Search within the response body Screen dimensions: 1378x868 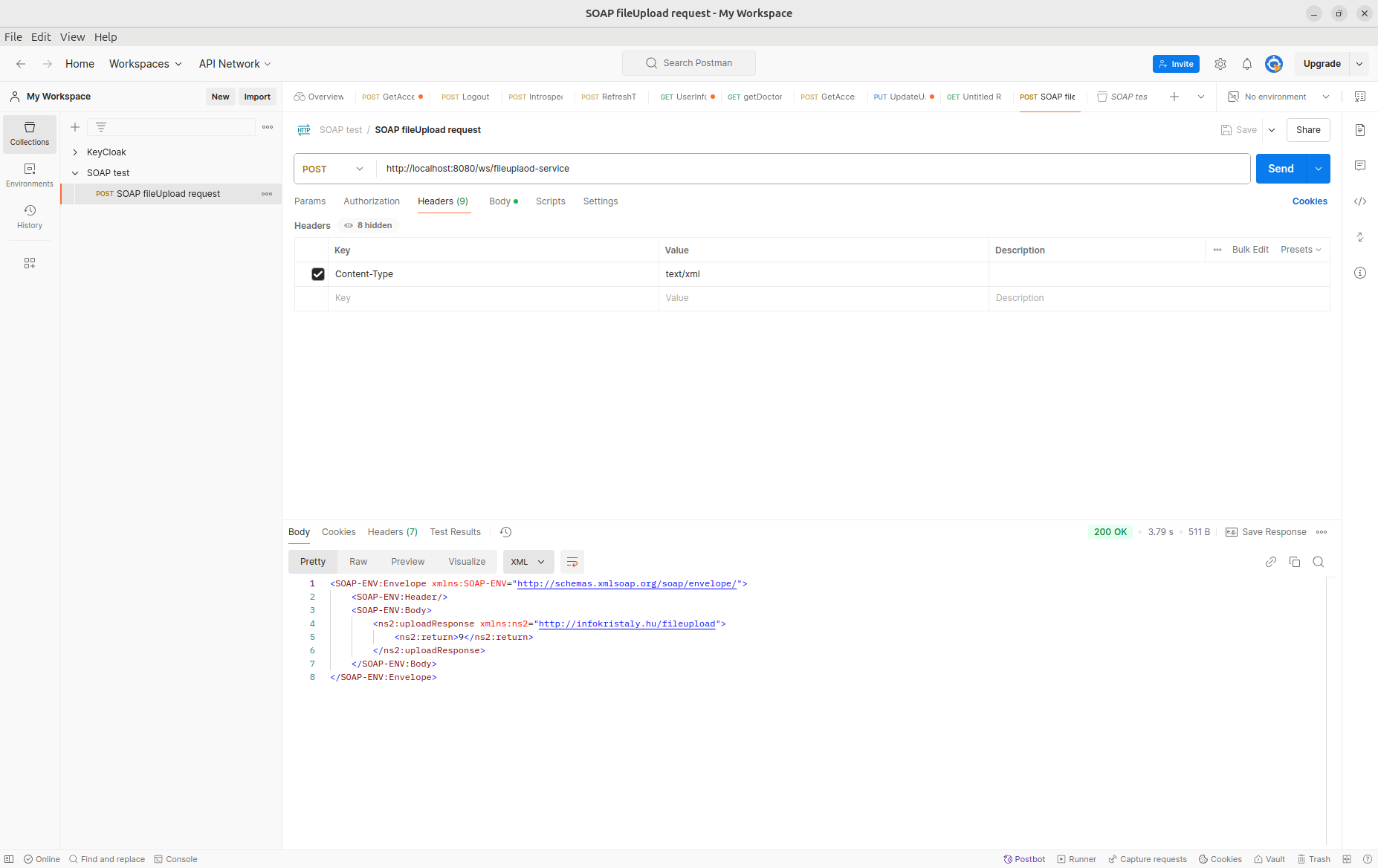[x=1319, y=562]
